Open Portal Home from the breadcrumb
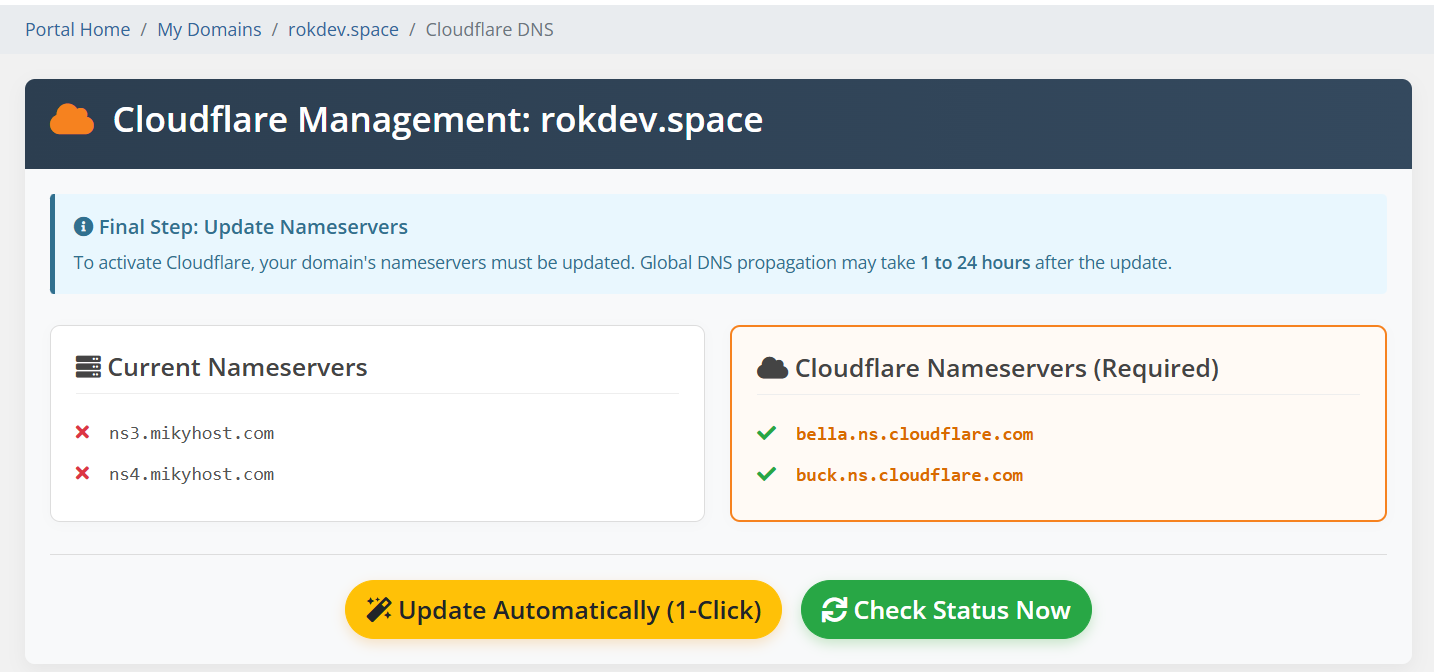Viewport: 1434px width, 672px height. point(77,29)
